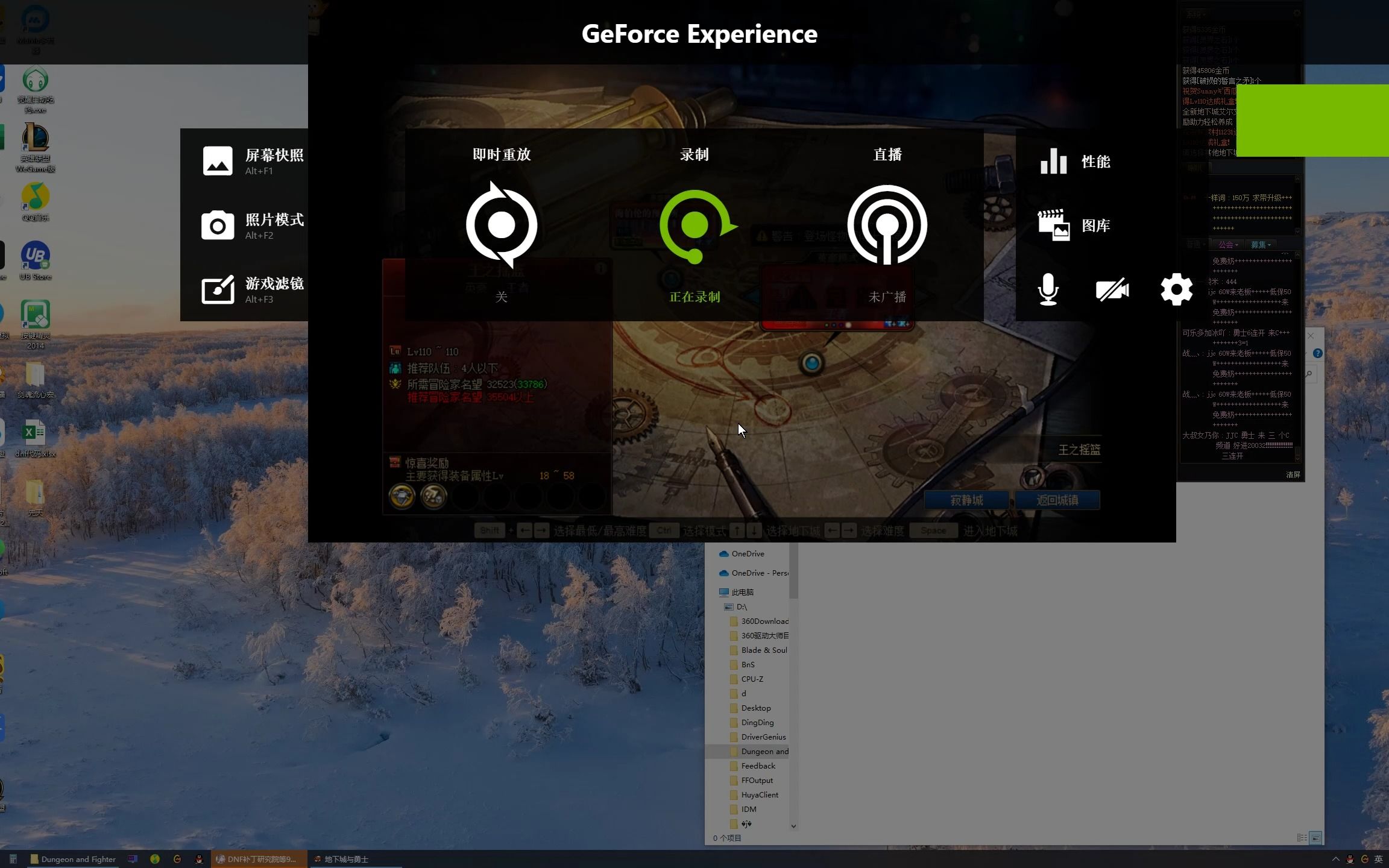The width and height of the screenshot is (1389, 868).
Task: Open the 募集 chat channel dropdown
Action: (1261, 245)
